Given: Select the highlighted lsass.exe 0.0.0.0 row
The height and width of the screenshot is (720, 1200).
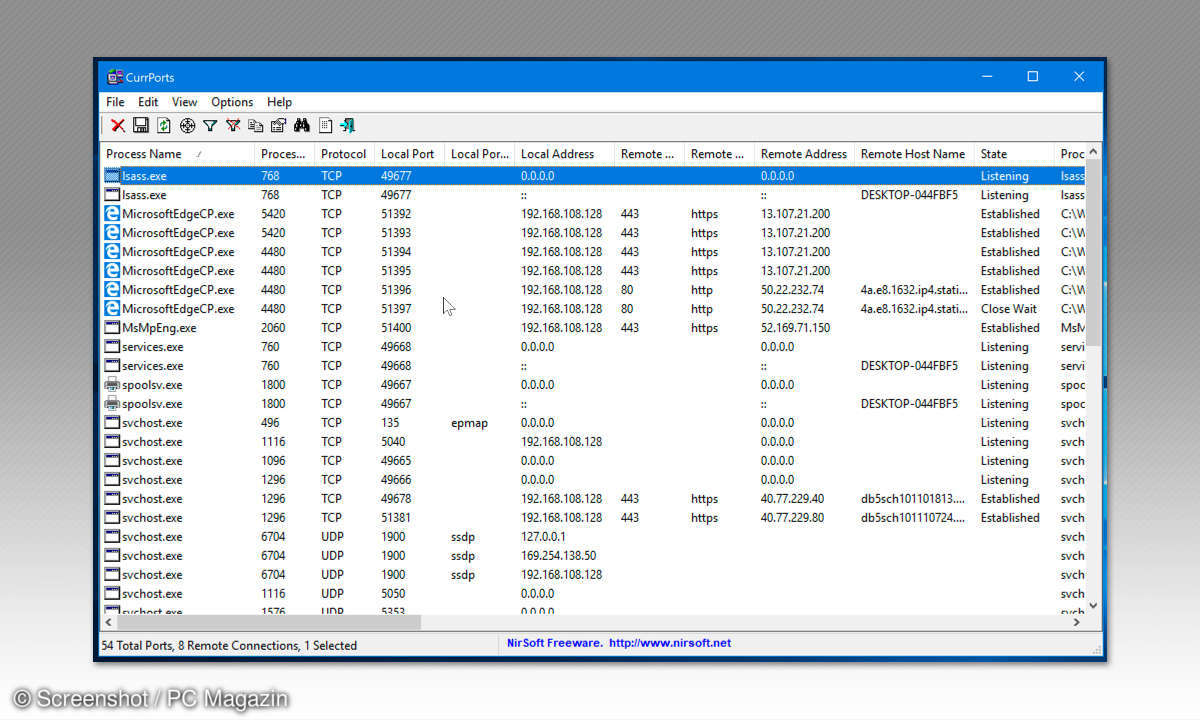Looking at the screenshot, I should (x=593, y=176).
